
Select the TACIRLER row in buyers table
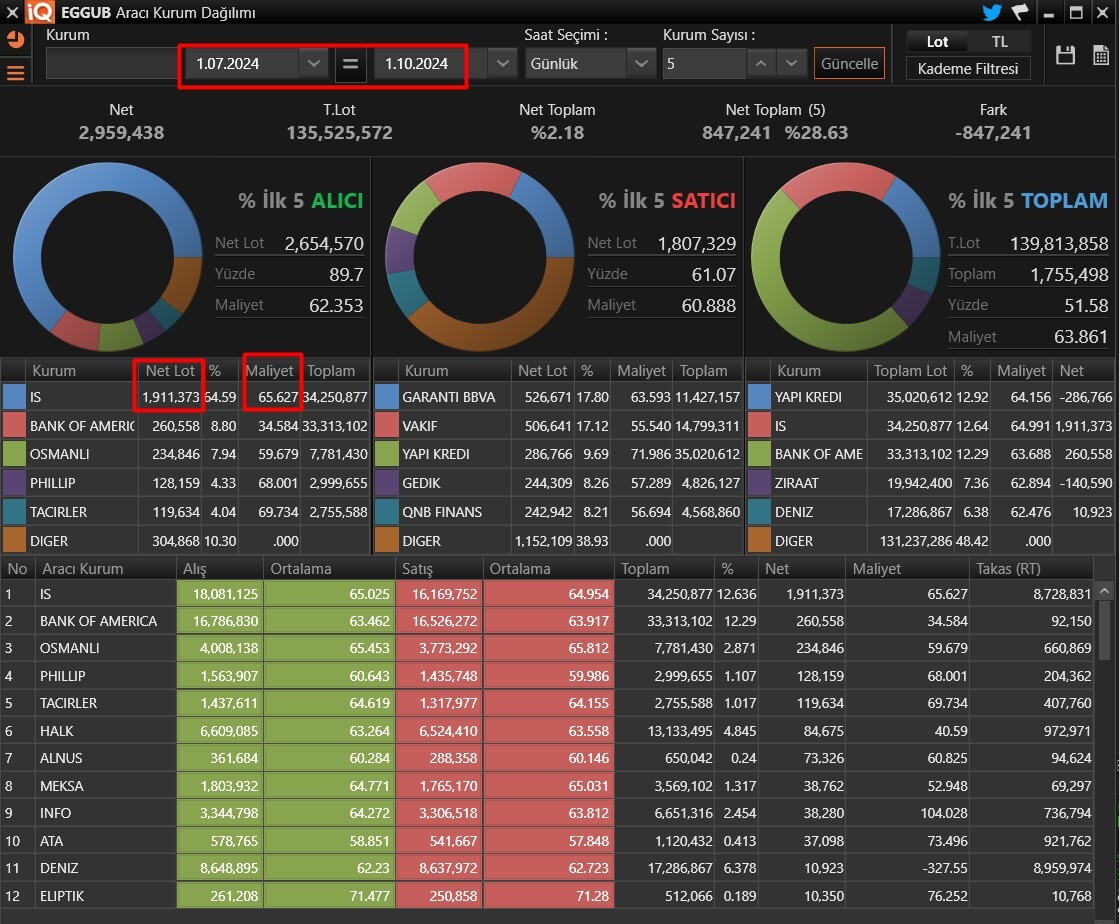(x=185, y=512)
